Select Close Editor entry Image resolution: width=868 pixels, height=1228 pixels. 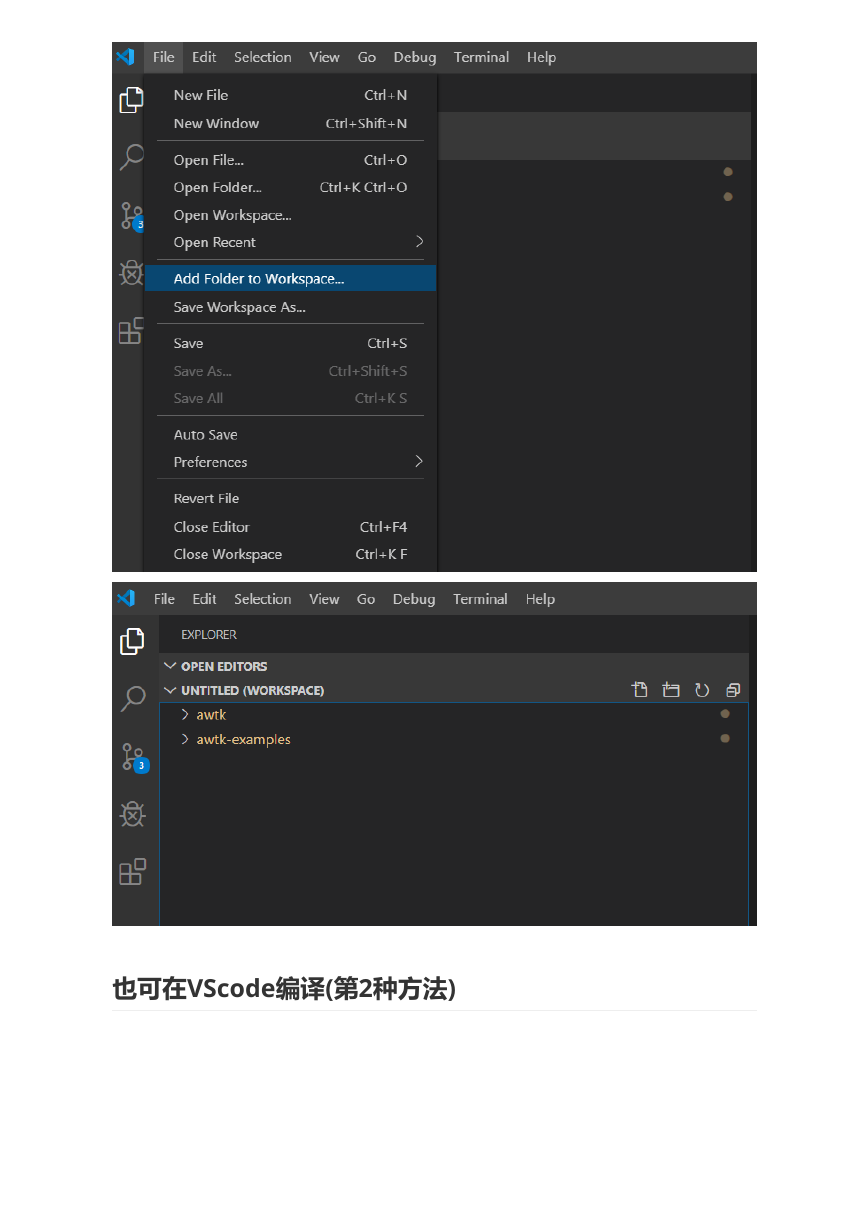[x=290, y=527]
